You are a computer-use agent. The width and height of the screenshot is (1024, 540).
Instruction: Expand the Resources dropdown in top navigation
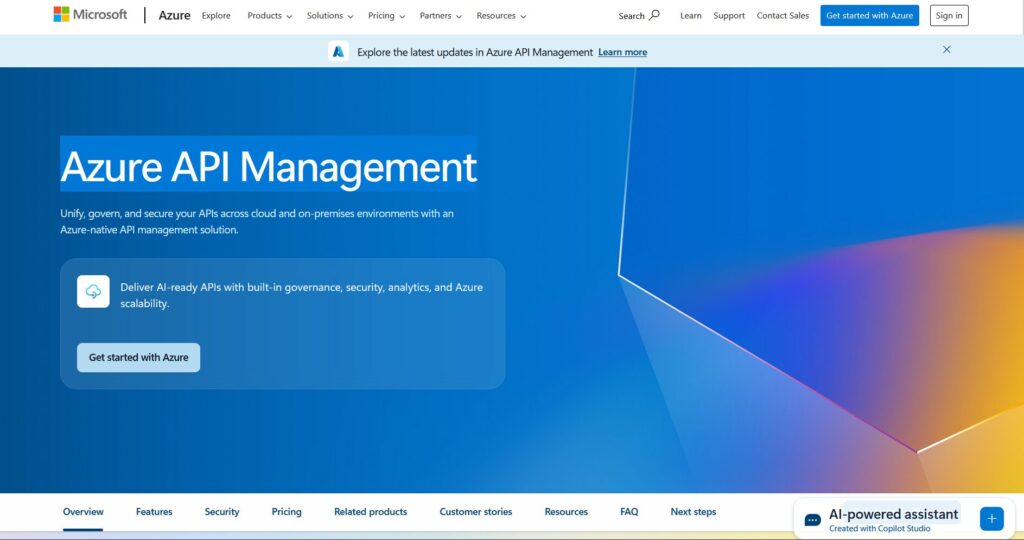click(501, 16)
